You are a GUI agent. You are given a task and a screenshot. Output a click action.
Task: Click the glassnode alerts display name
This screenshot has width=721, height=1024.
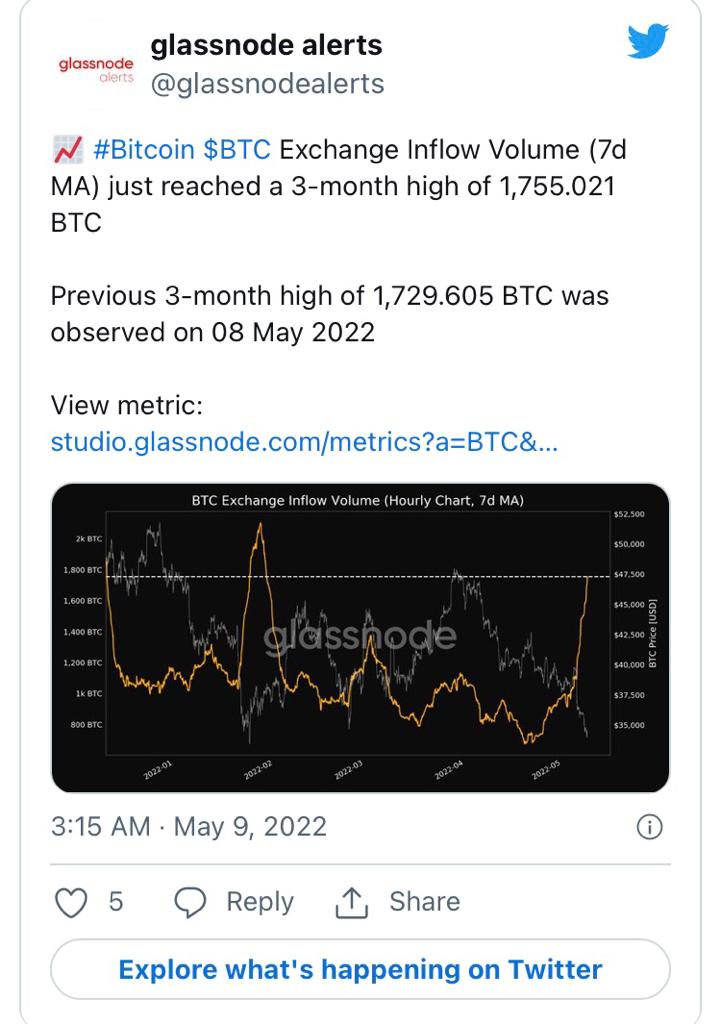point(266,45)
